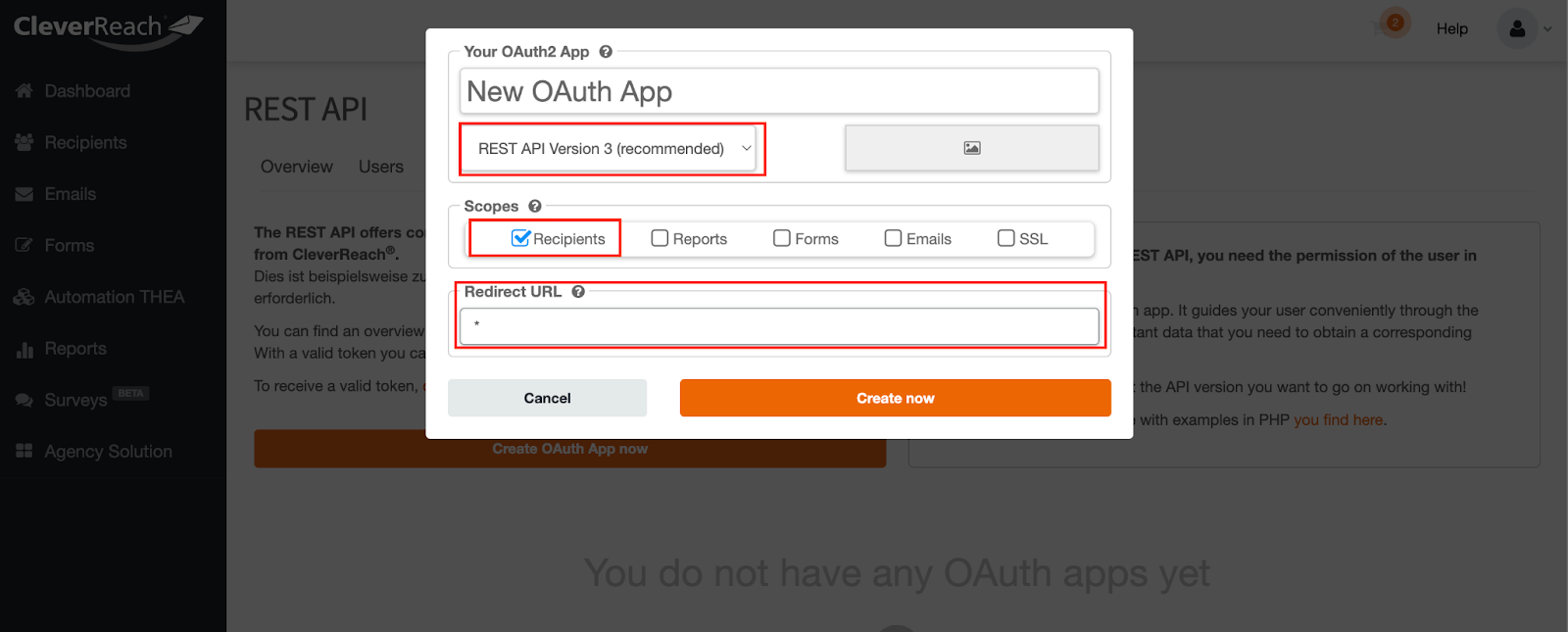Click the Agency Solution grid icon
Image resolution: width=1568 pixels, height=632 pixels.
(24, 451)
